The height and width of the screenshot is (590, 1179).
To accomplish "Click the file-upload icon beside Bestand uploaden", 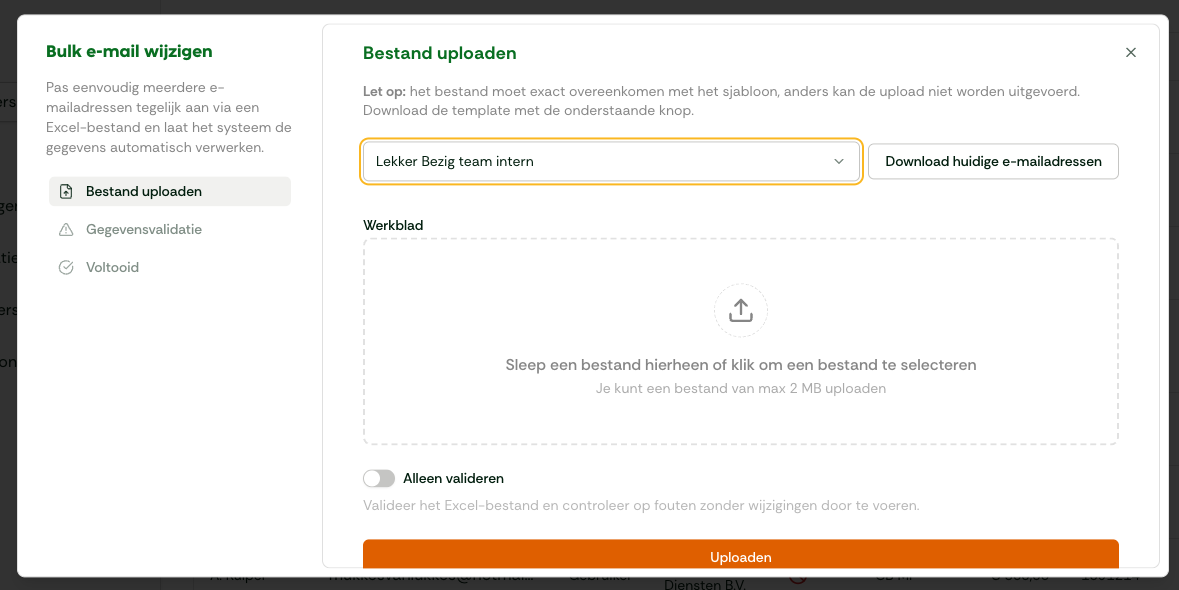I will coord(66,192).
